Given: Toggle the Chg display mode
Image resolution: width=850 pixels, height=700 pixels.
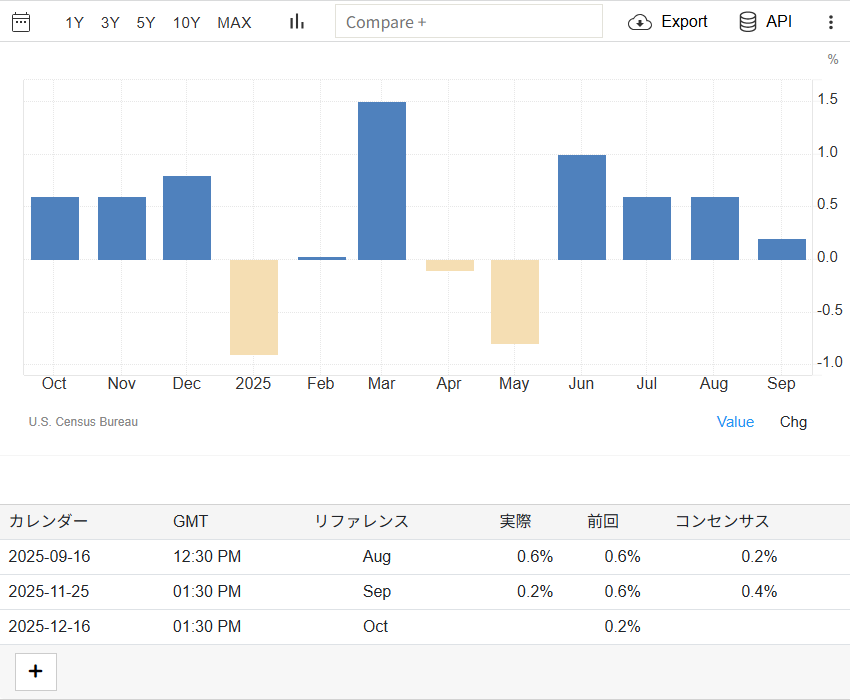Looking at the screenshot, I should coord(793,422).
